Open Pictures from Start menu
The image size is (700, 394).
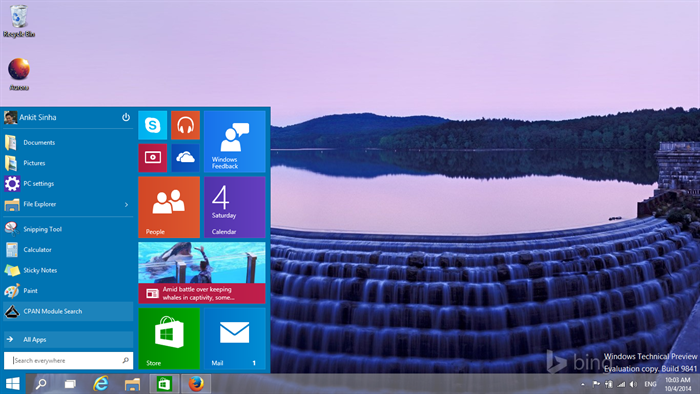68,163
